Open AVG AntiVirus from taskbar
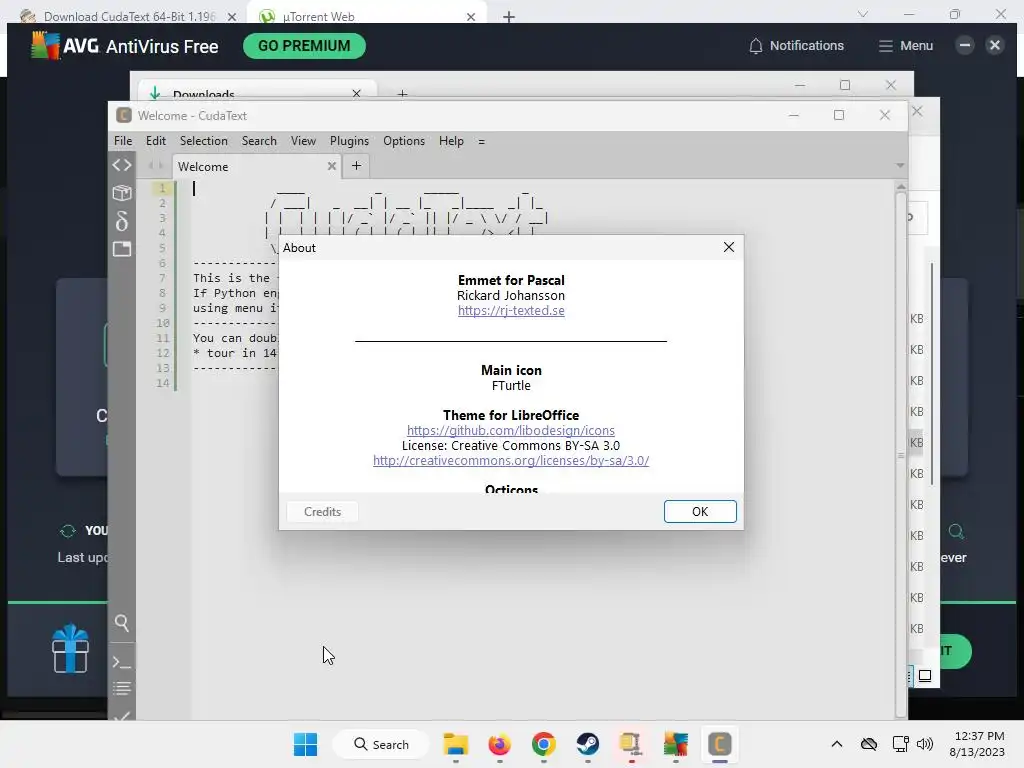This screenshot has height=768, width=1024. (676, 744)
